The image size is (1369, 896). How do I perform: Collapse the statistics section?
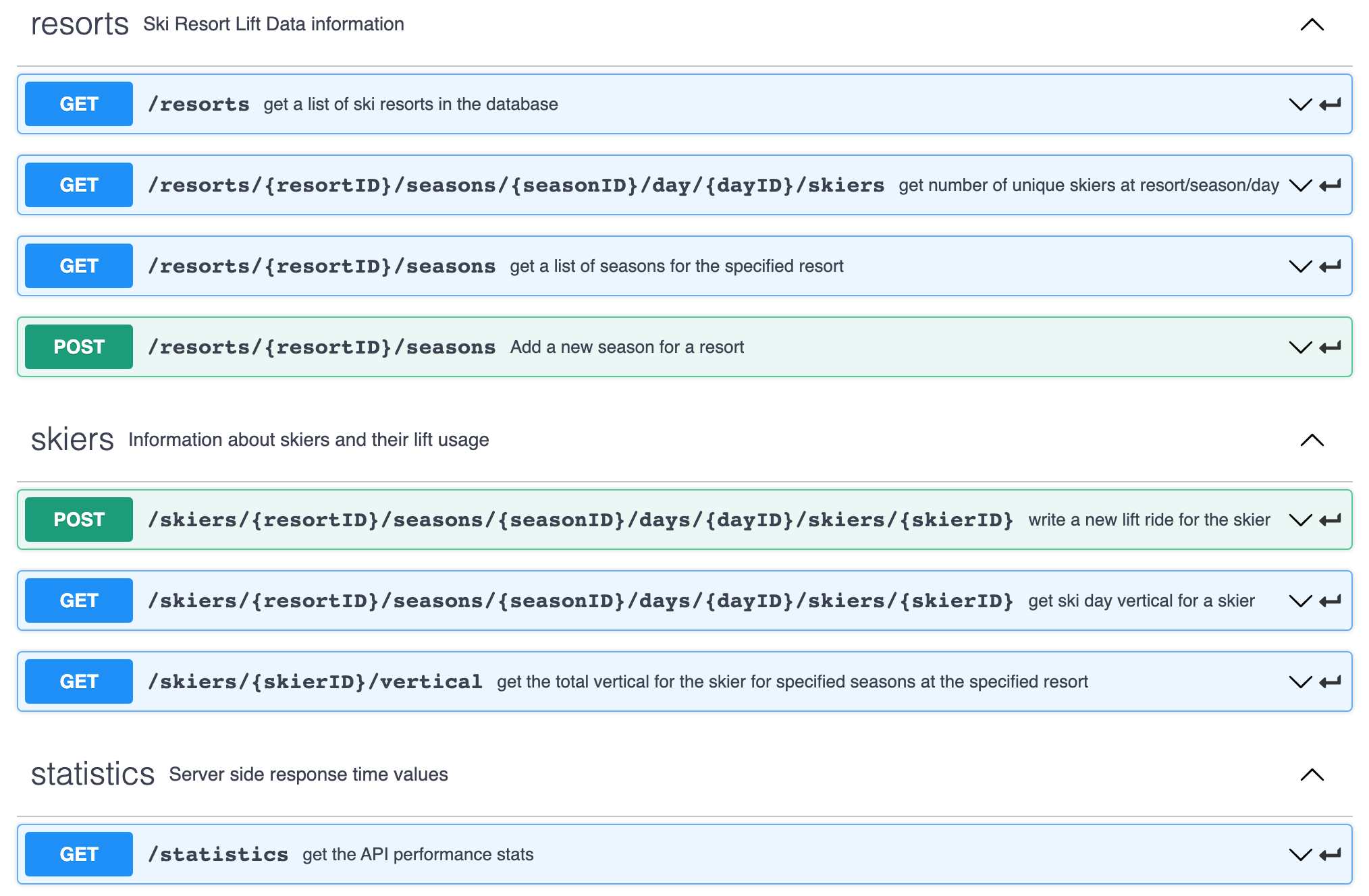point(1311,775)
